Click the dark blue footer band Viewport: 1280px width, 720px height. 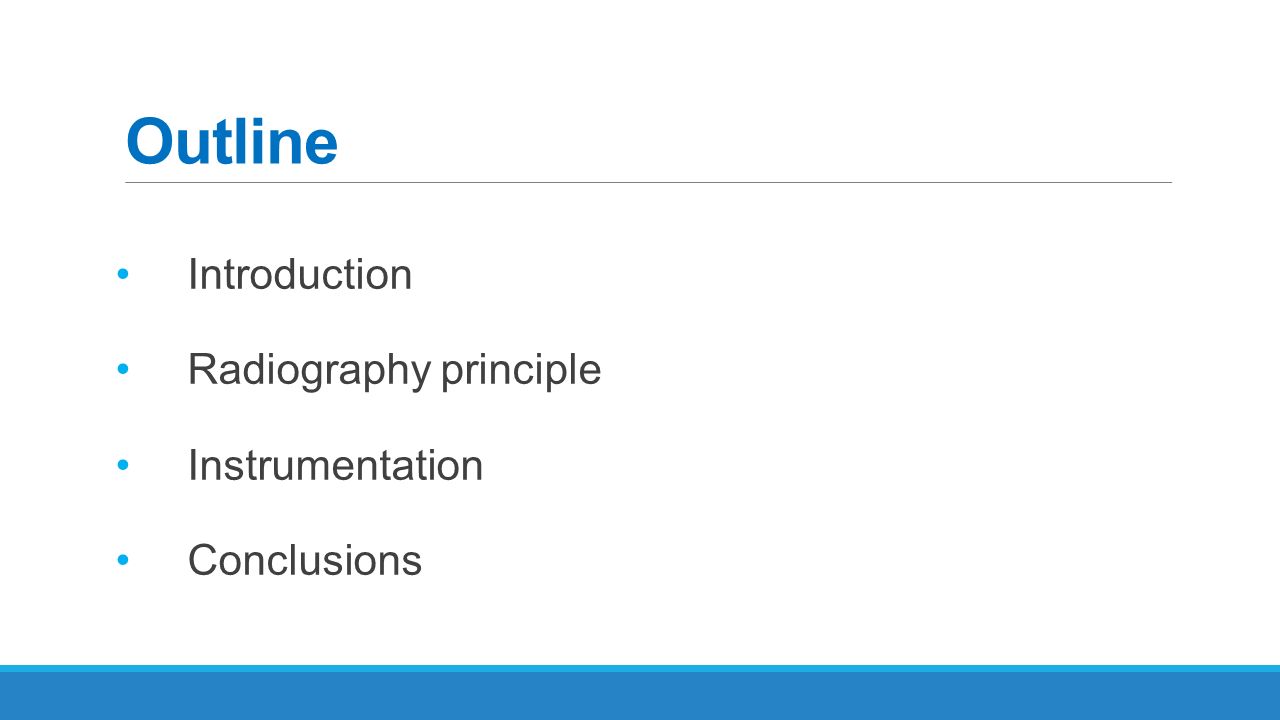(640, 696)
